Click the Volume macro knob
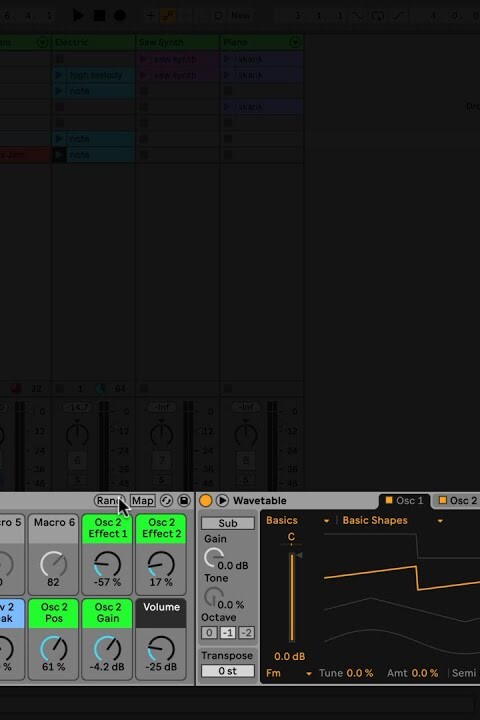480x720 pixels. pyautogui.click(x=161, y=648)
